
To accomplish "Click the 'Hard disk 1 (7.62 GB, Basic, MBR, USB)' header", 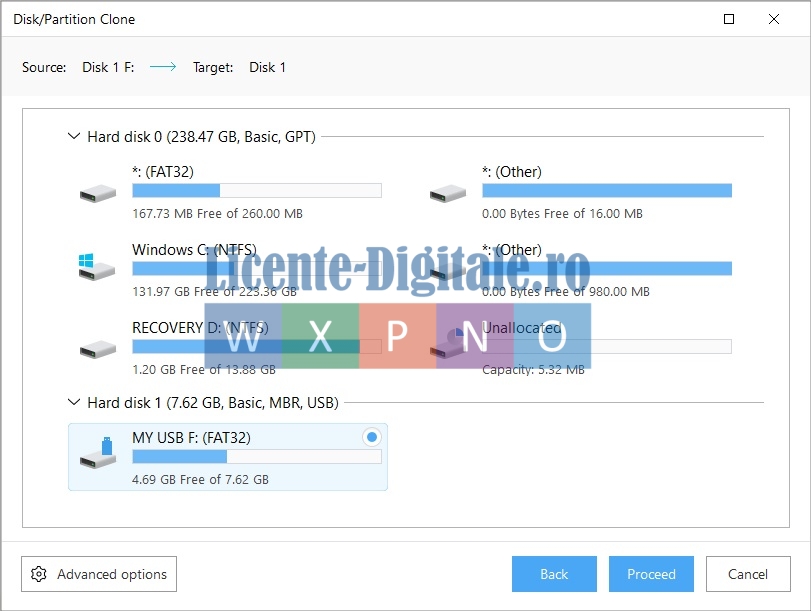I will [213, 403].
